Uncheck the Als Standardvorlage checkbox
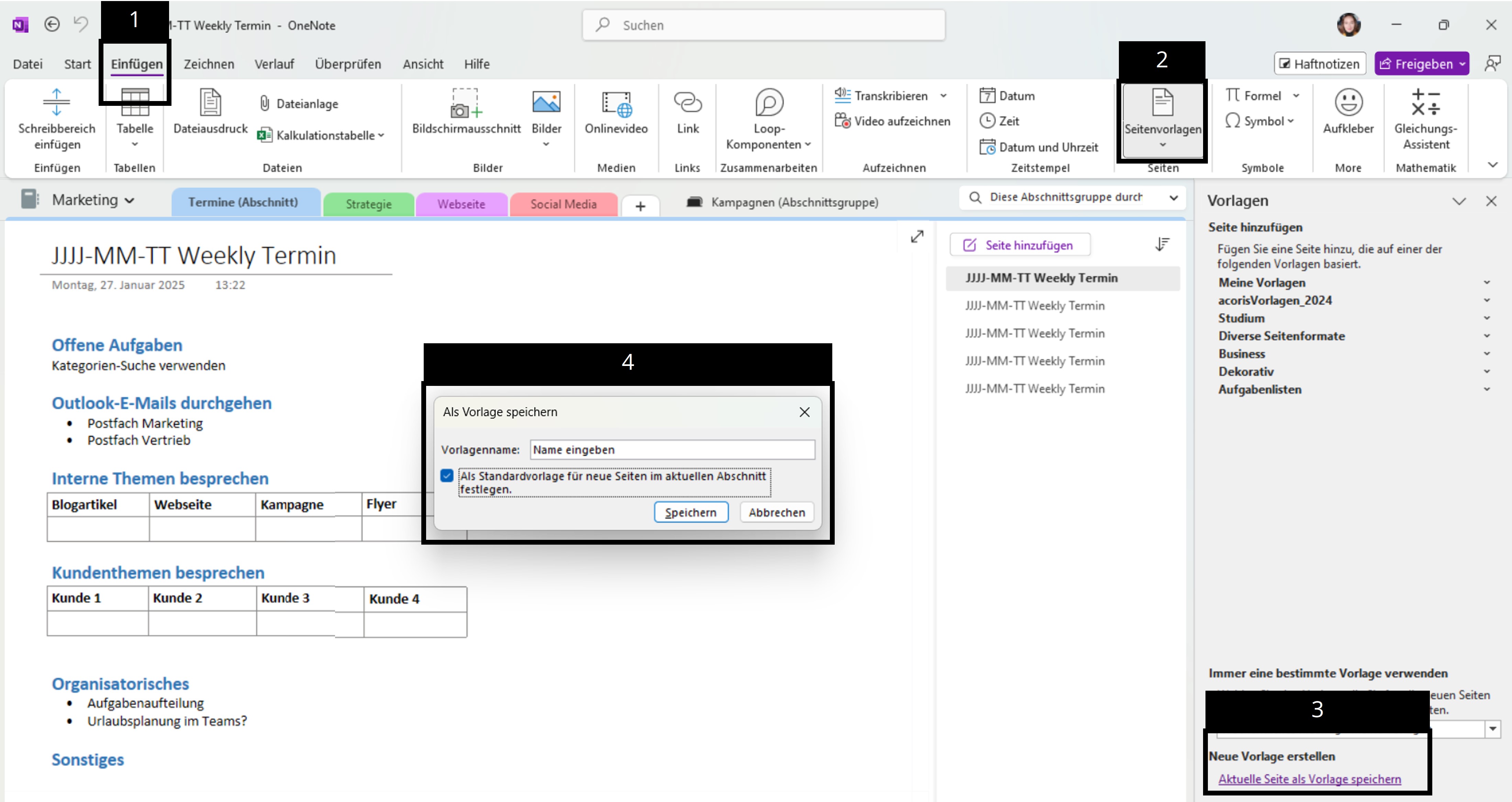Screen dimensions: 1512x802 447,476
